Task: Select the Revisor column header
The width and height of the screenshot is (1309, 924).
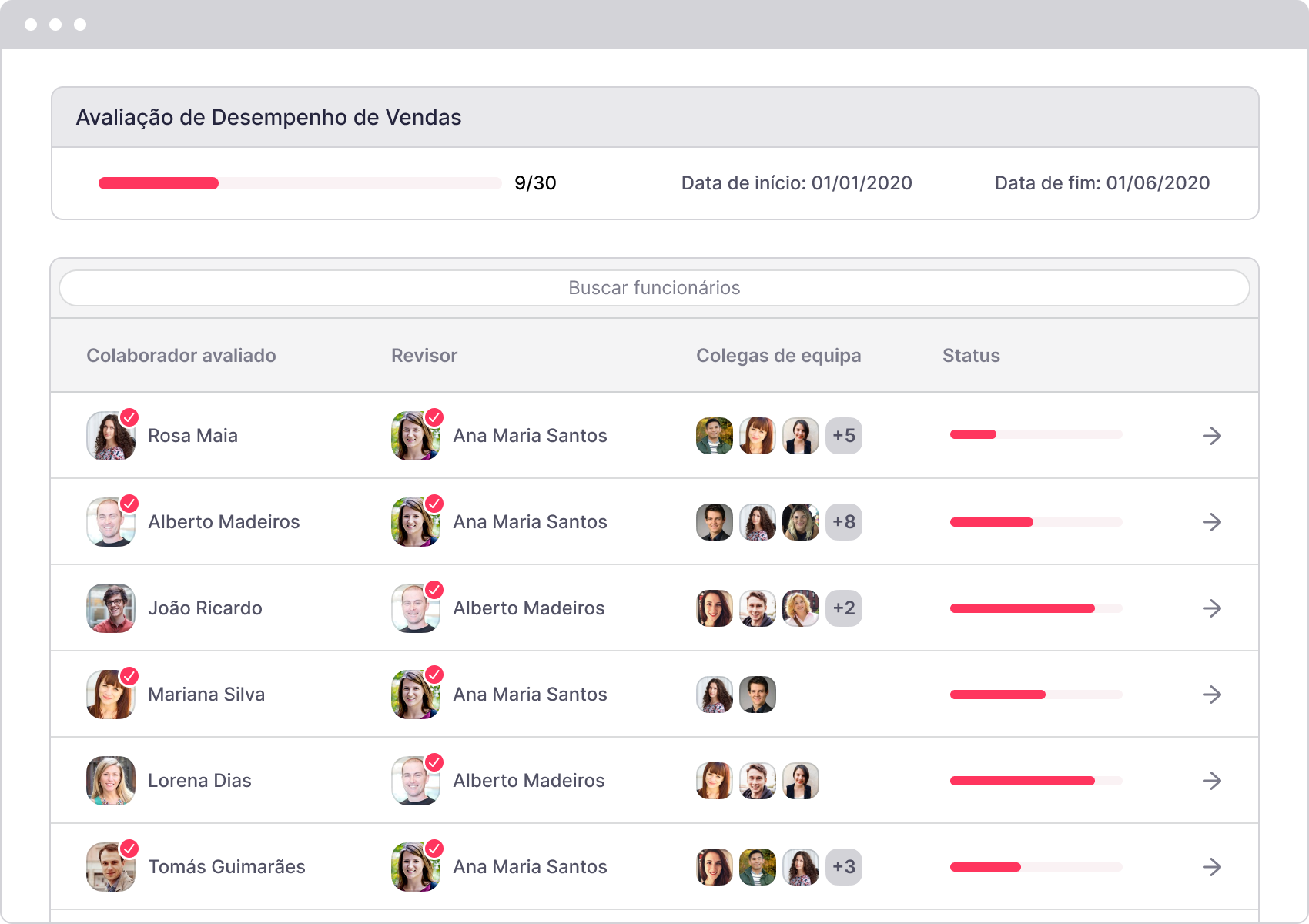Action: click(424, 356)
